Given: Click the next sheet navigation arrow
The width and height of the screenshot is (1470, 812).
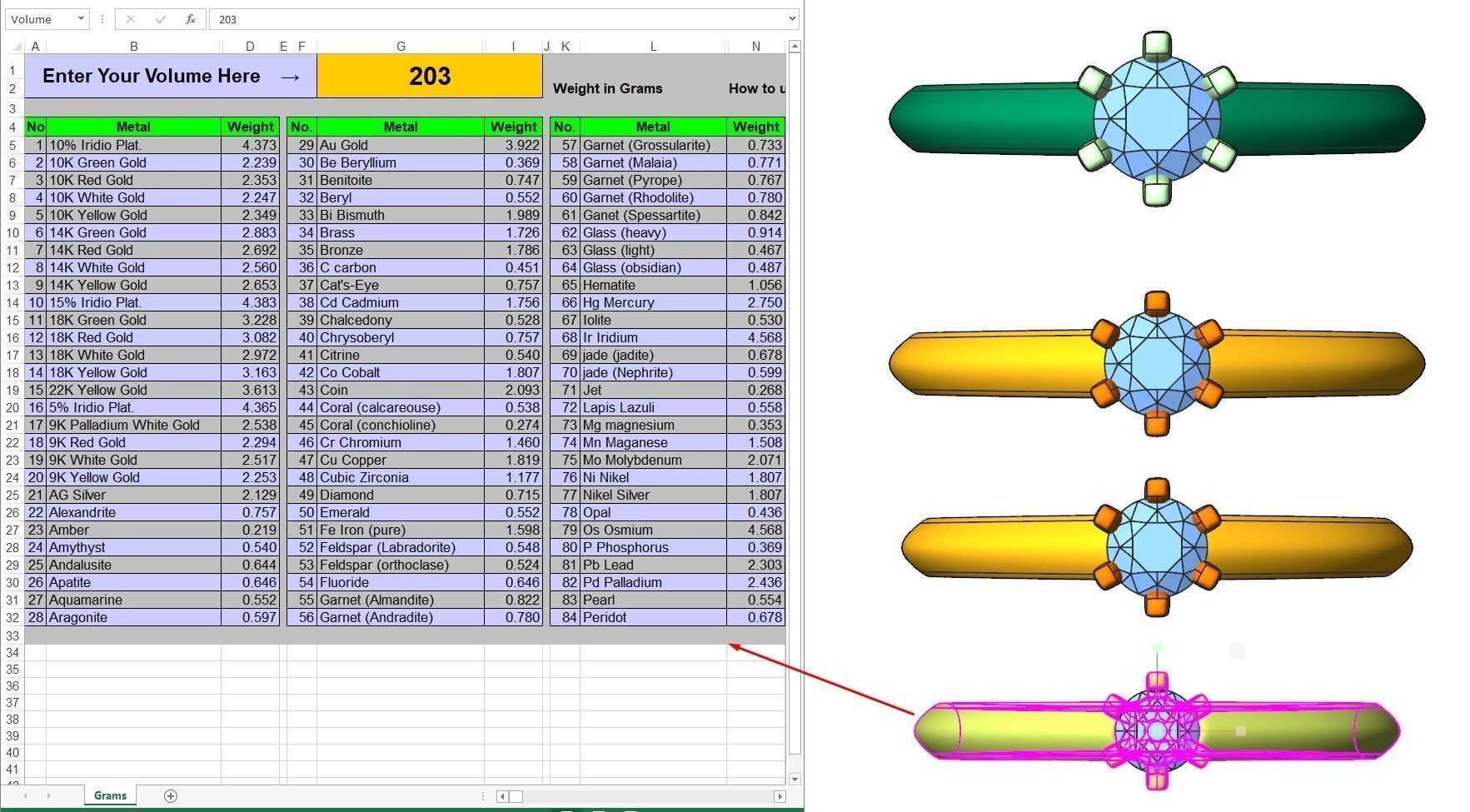Looking at the screenshot, I should click(48, 796).
